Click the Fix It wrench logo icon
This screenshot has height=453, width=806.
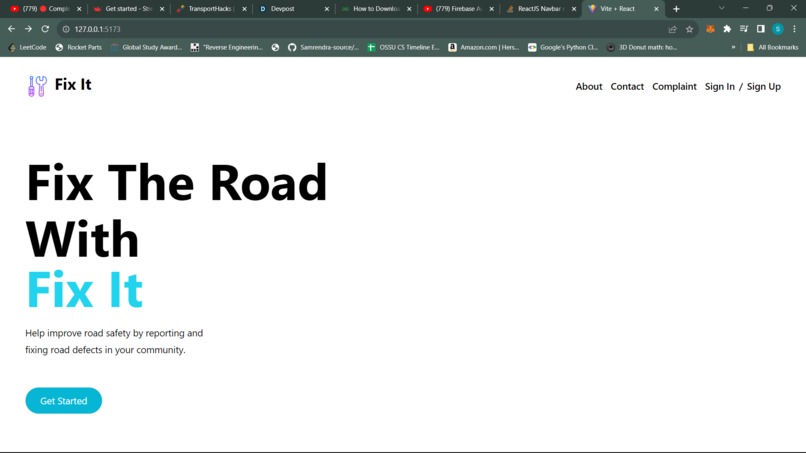(37, 86)
